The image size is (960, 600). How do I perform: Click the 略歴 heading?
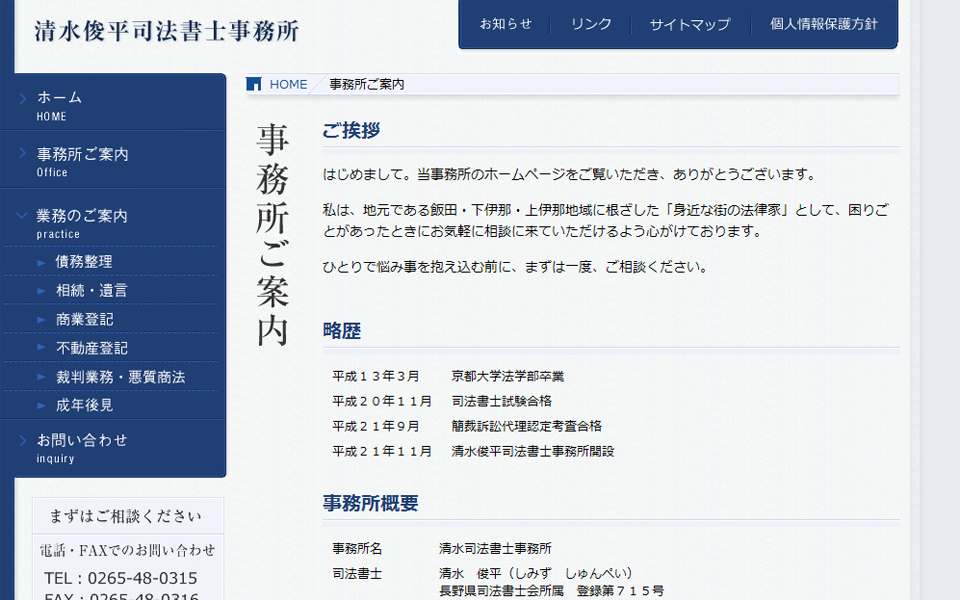342,331
